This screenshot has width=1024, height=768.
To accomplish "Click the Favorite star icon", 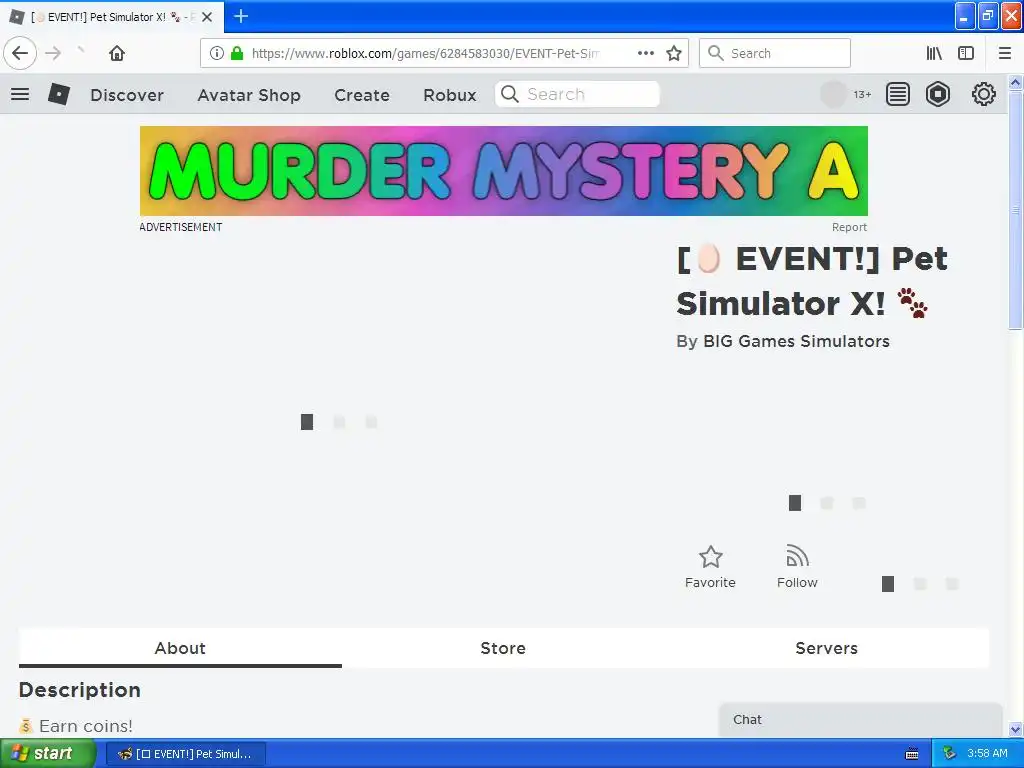I will pyautogui.click(x=711, y=557).
